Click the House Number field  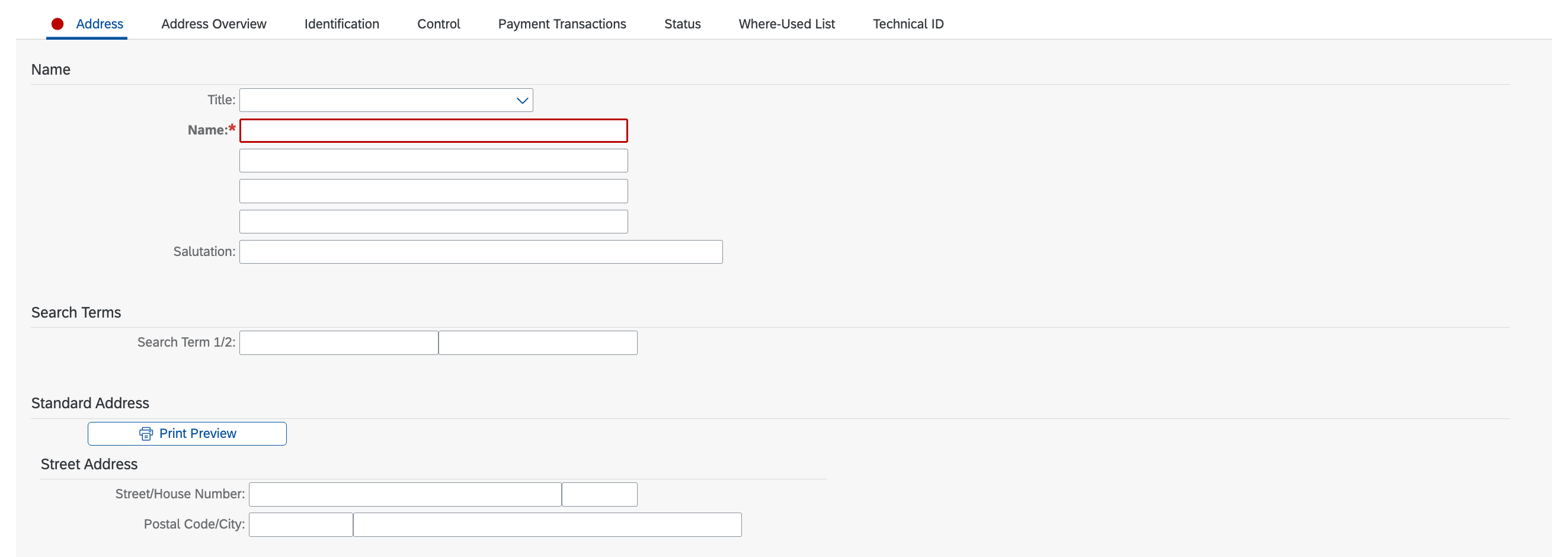click(x=600, y=494)
